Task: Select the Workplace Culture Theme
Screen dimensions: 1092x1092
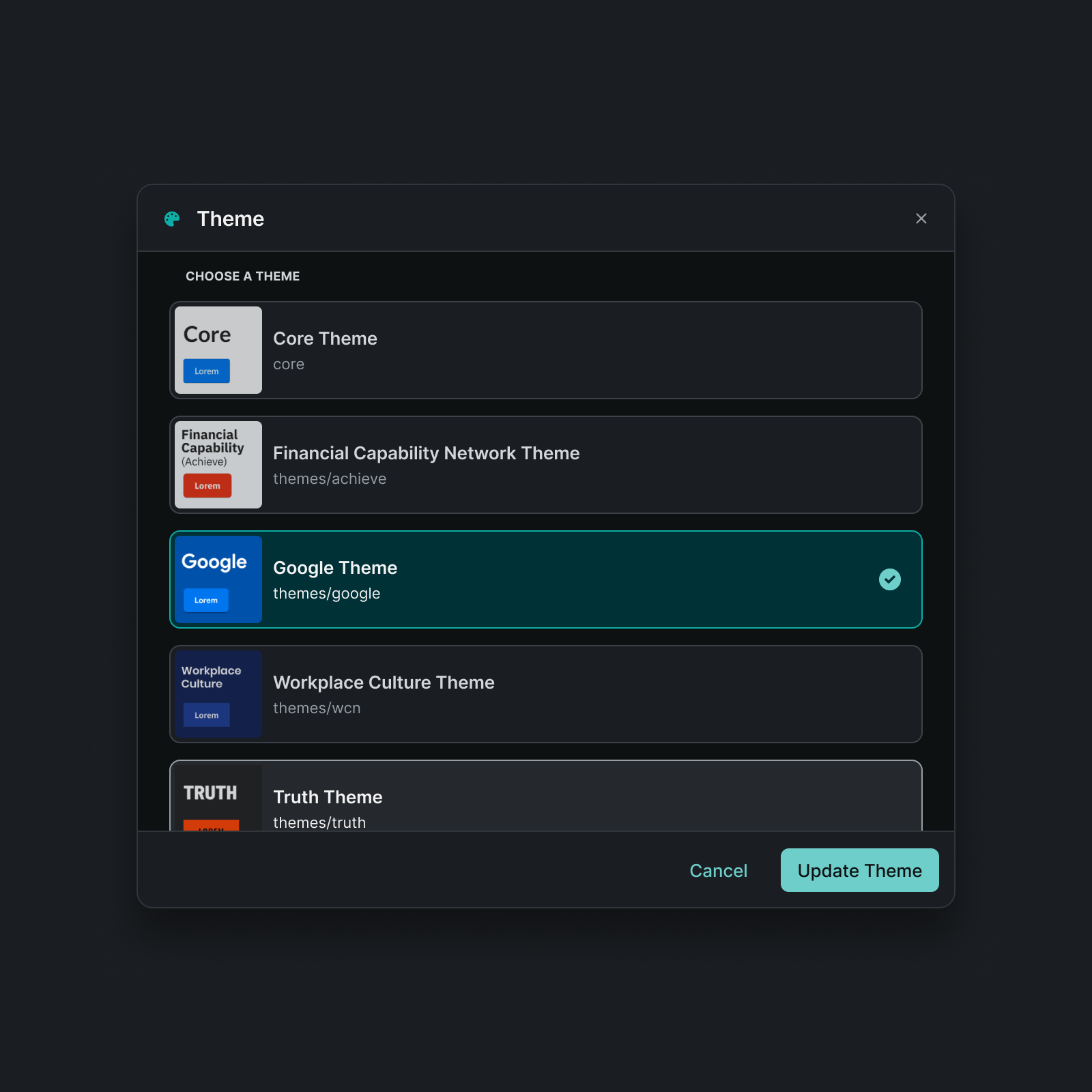Action: point(546,694)
